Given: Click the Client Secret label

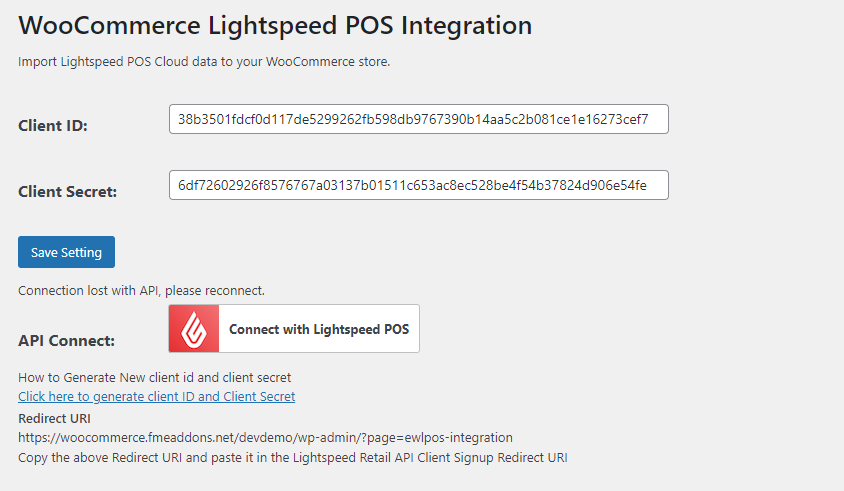Looking at the screenshot, I should coord(67,192).
